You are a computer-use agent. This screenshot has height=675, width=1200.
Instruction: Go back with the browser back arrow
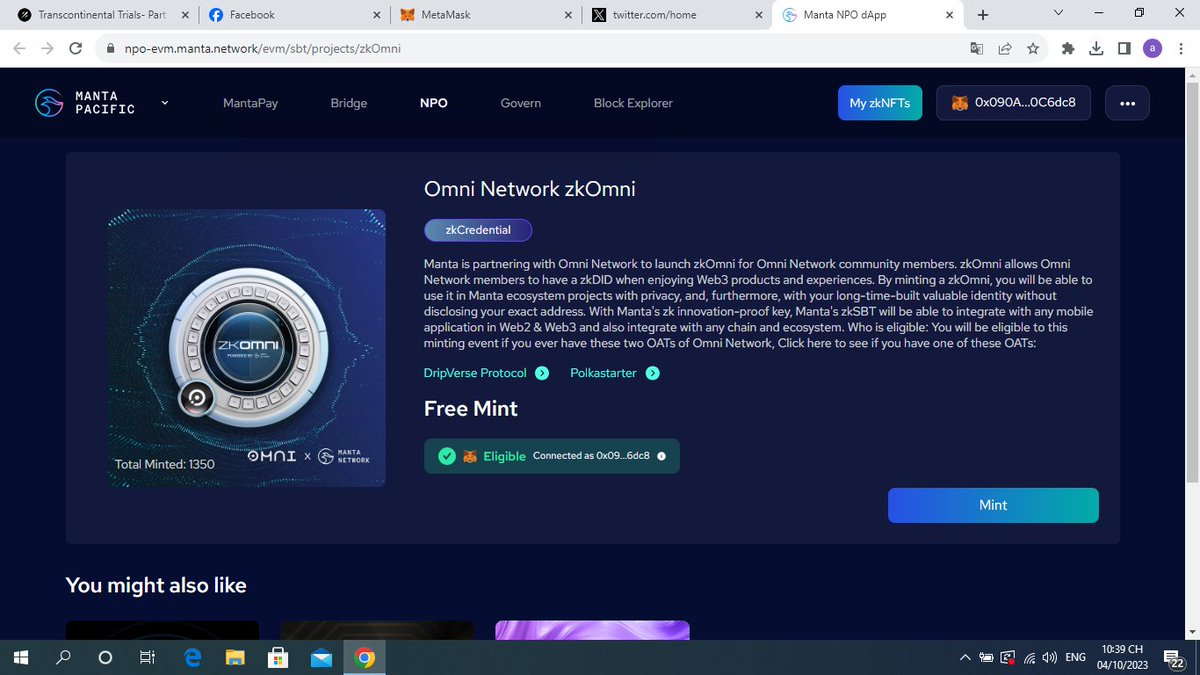point(21,48)
